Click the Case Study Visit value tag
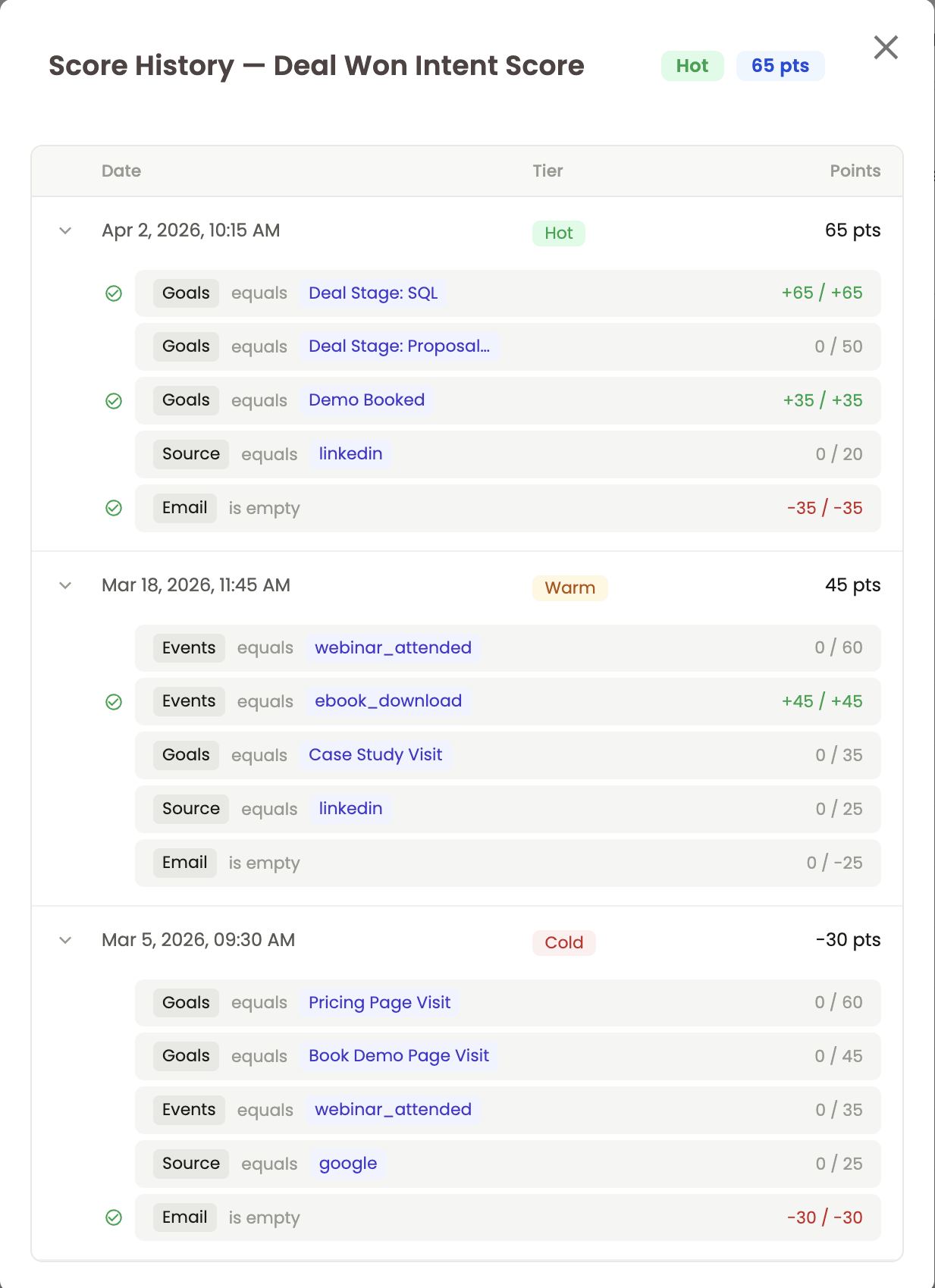 [x=375, y=755]
